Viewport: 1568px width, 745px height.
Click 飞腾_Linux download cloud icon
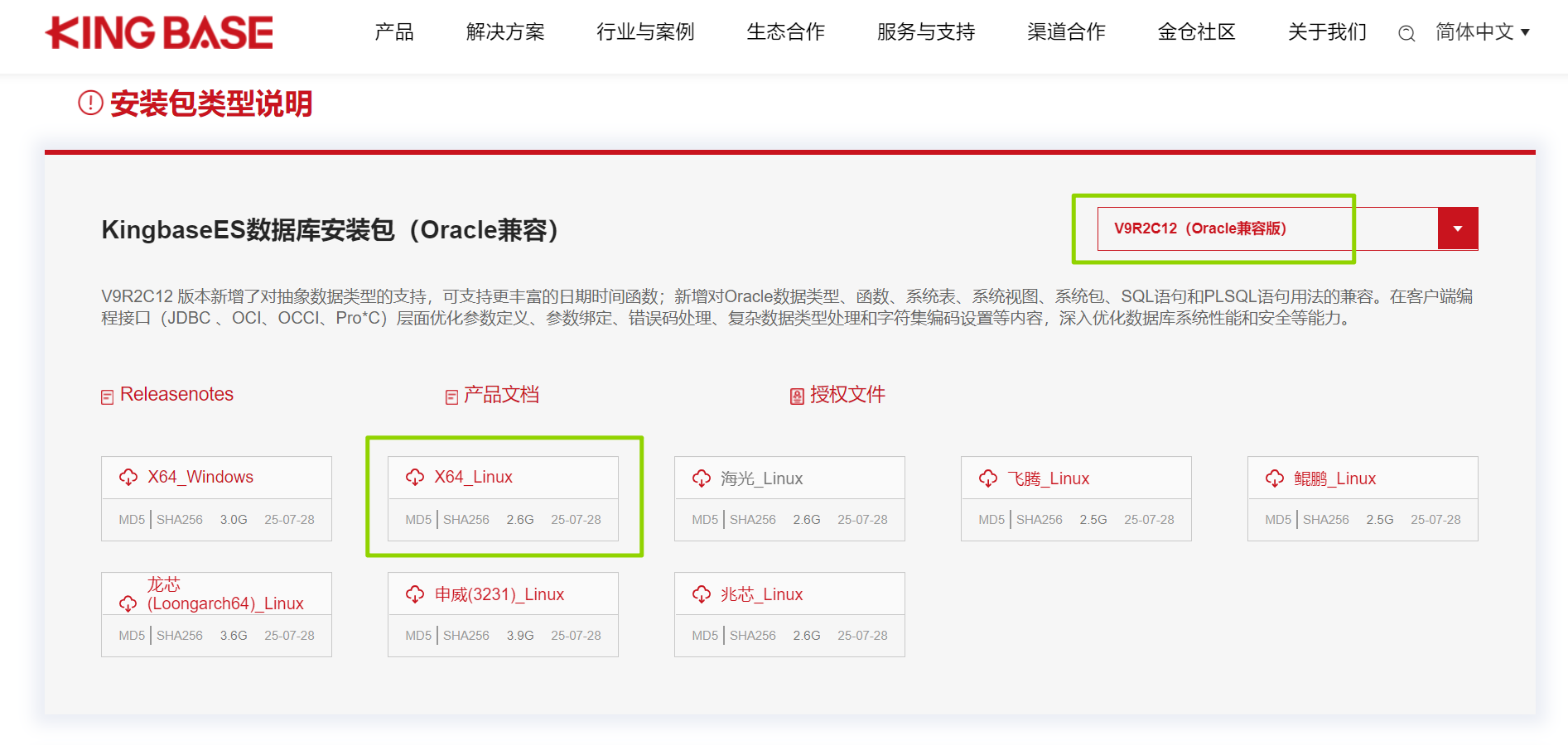[988, 478]
